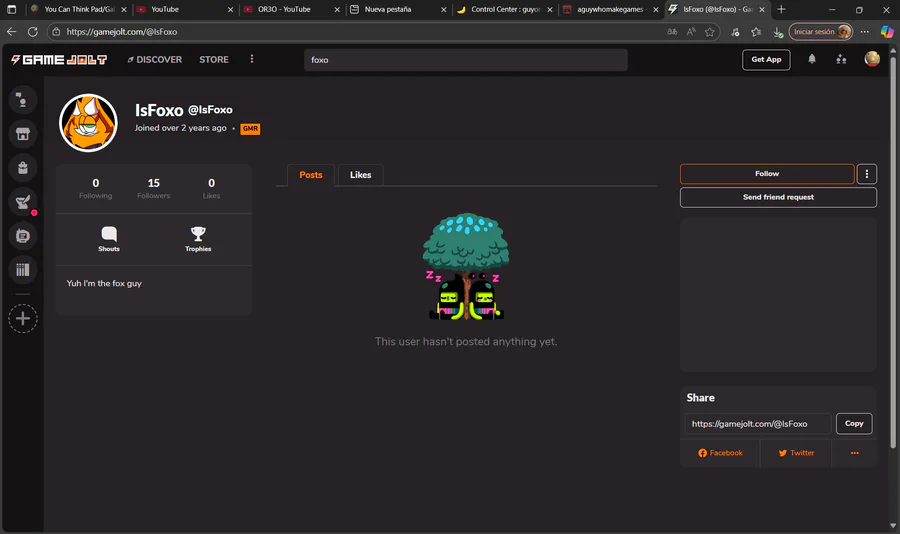900x534 pixels.
Task: Click the IsFoxo profile avatar
Action: 88,123
